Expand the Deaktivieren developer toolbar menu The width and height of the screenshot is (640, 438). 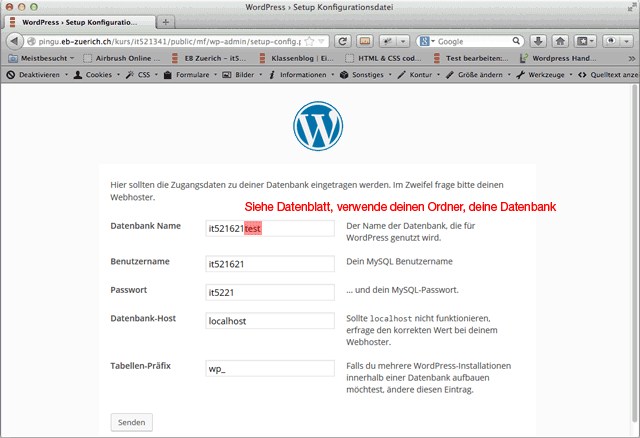tap(36, 75)
